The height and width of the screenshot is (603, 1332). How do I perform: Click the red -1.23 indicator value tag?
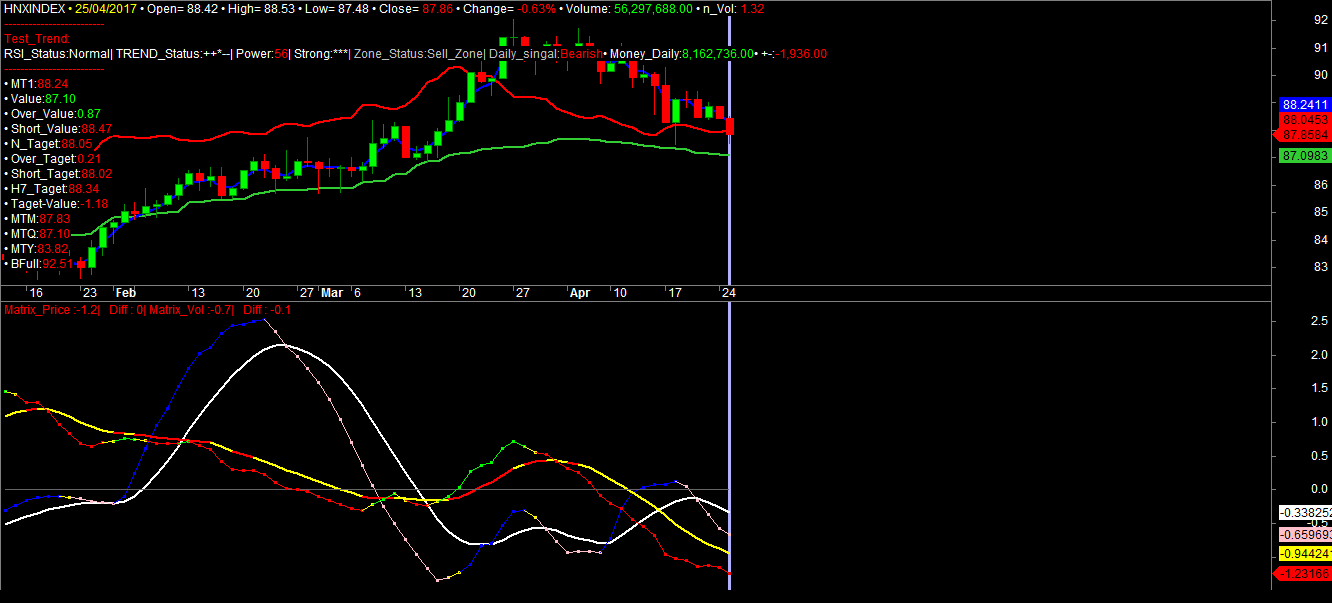pyautogui.click(x=1304, y=573)
